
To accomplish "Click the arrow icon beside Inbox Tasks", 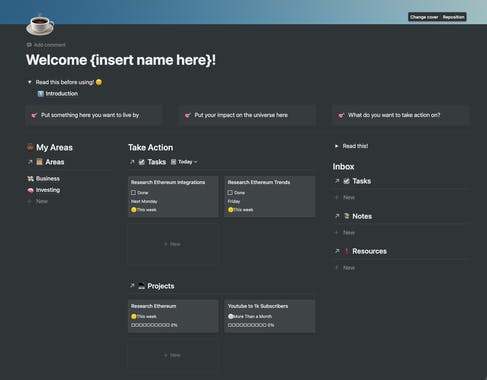I will [337, 181].
